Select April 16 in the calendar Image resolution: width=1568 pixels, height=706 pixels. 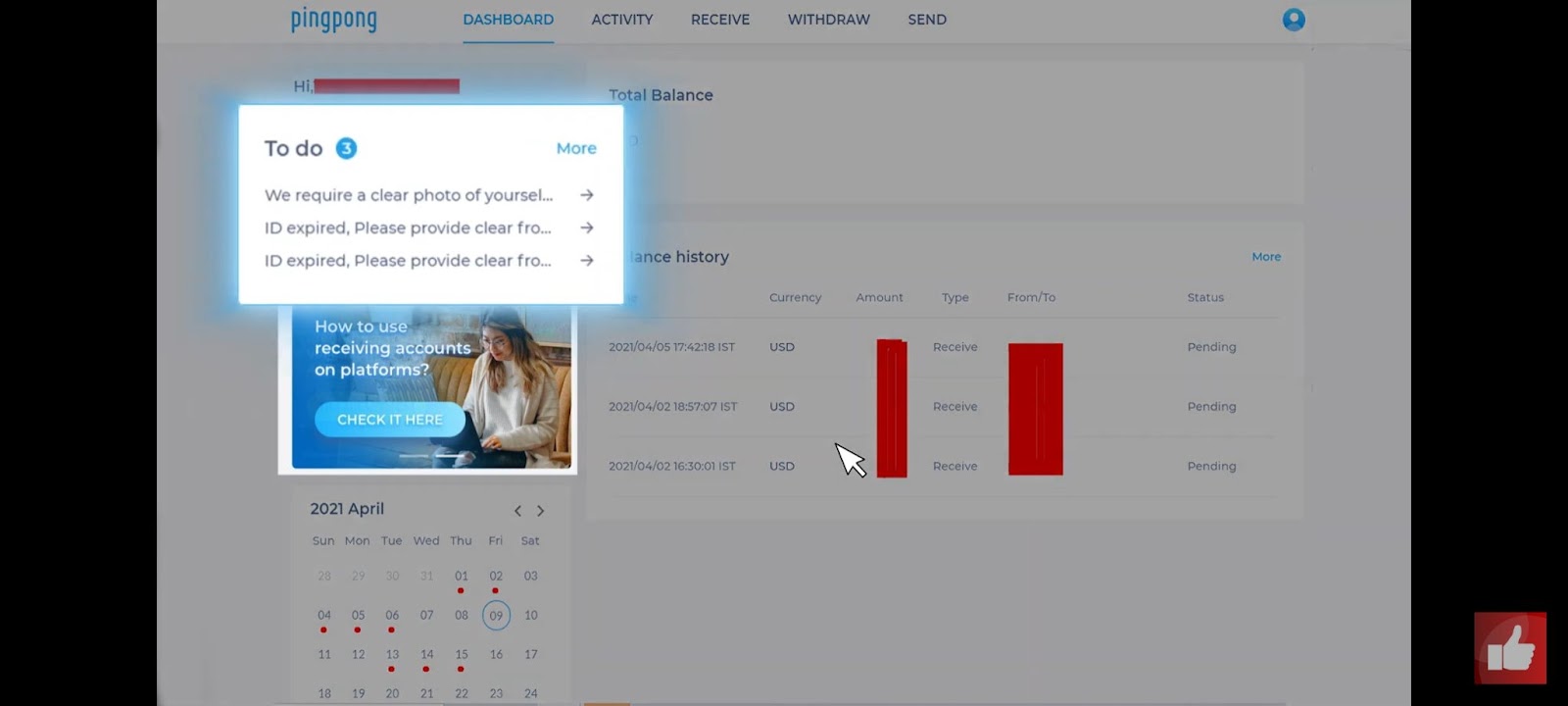tap(496, 655)
